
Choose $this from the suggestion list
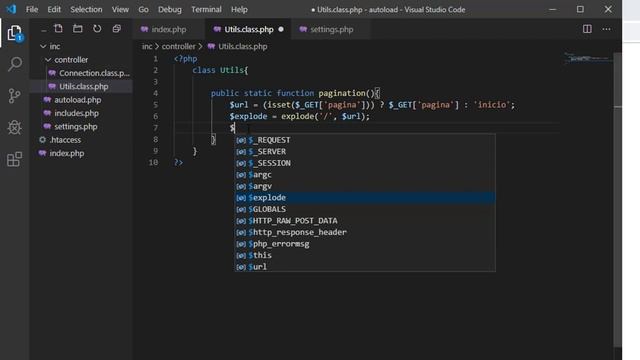click(365, 255)
